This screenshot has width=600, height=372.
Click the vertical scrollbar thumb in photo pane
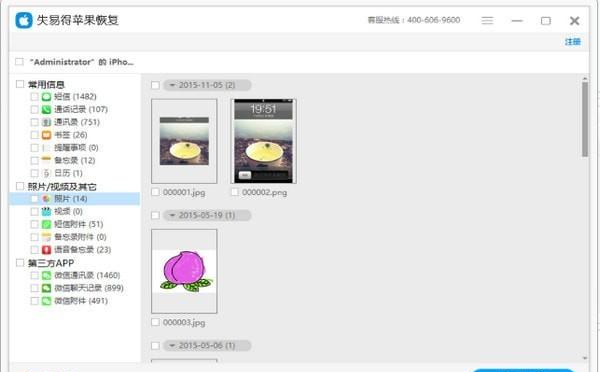coord(585,119)
